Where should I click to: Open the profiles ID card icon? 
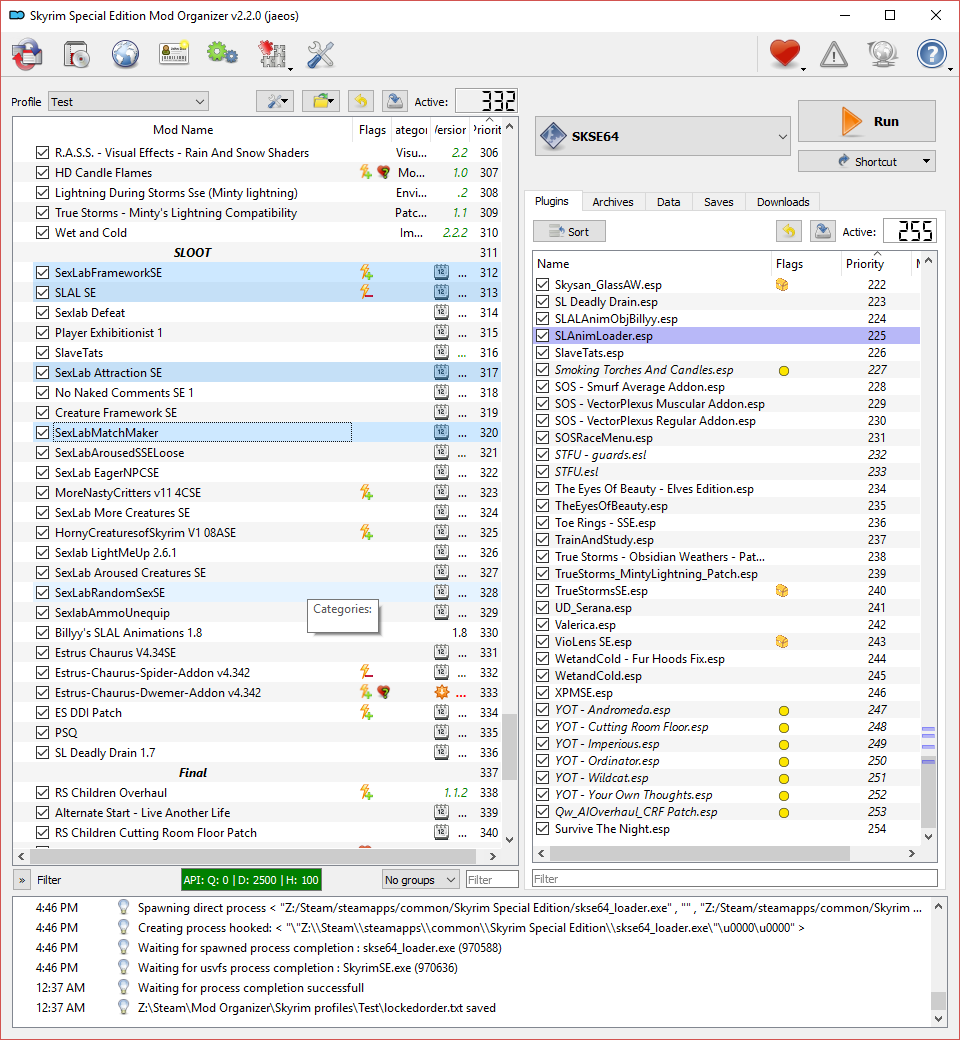[174, 54]
